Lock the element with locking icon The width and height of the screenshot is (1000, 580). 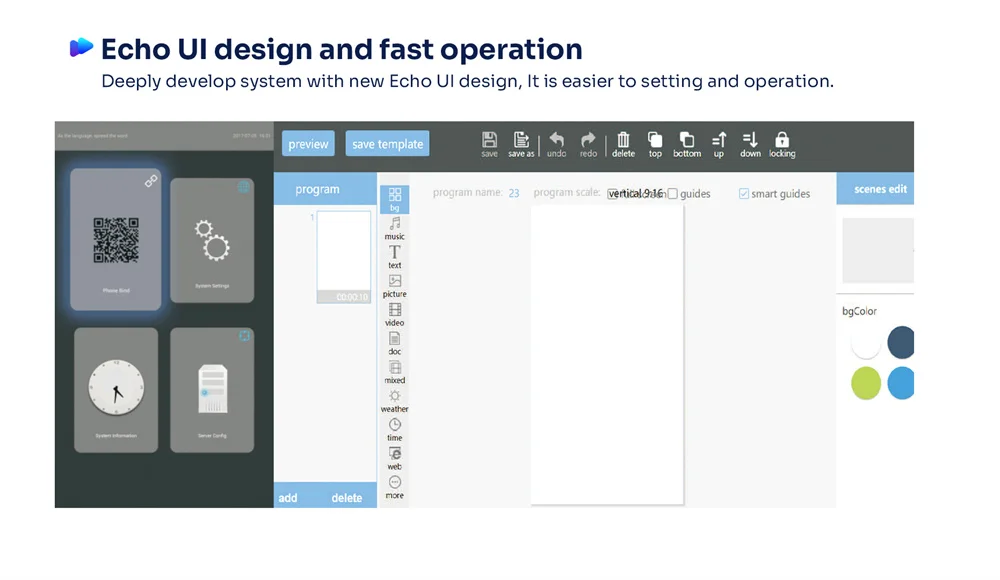[782, 142]
